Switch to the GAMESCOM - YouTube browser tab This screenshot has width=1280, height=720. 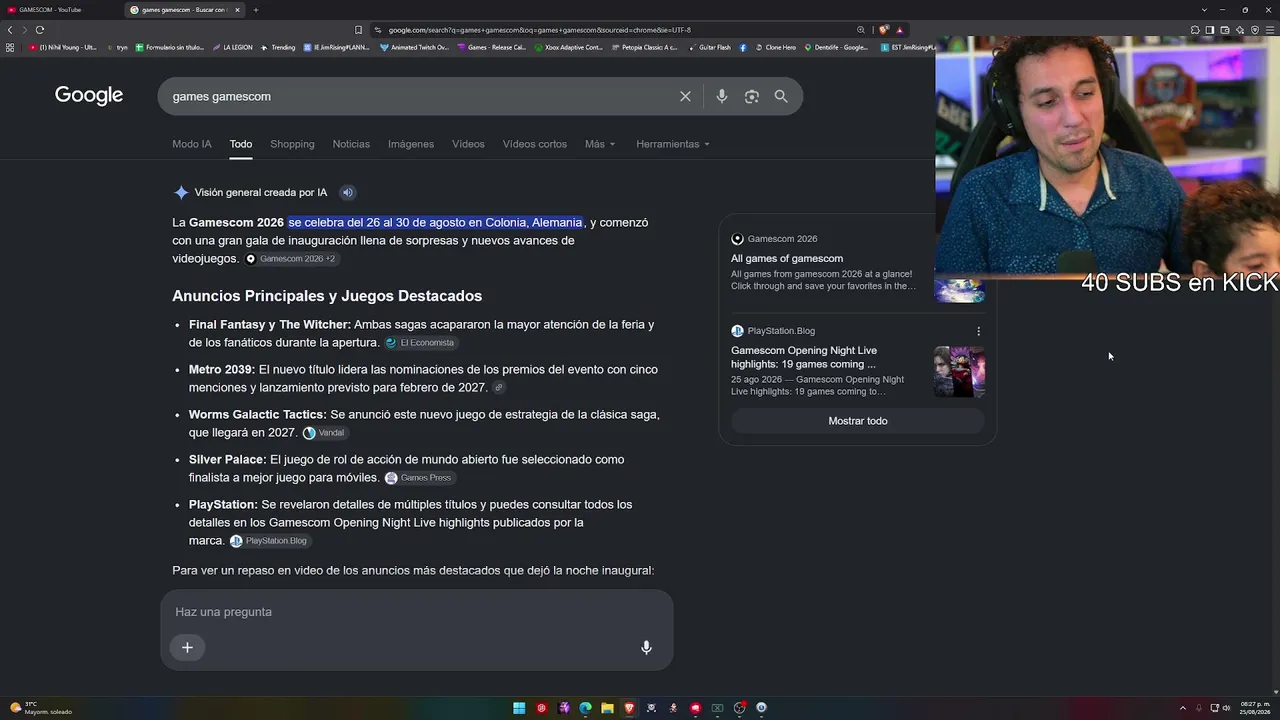(60, 10)
